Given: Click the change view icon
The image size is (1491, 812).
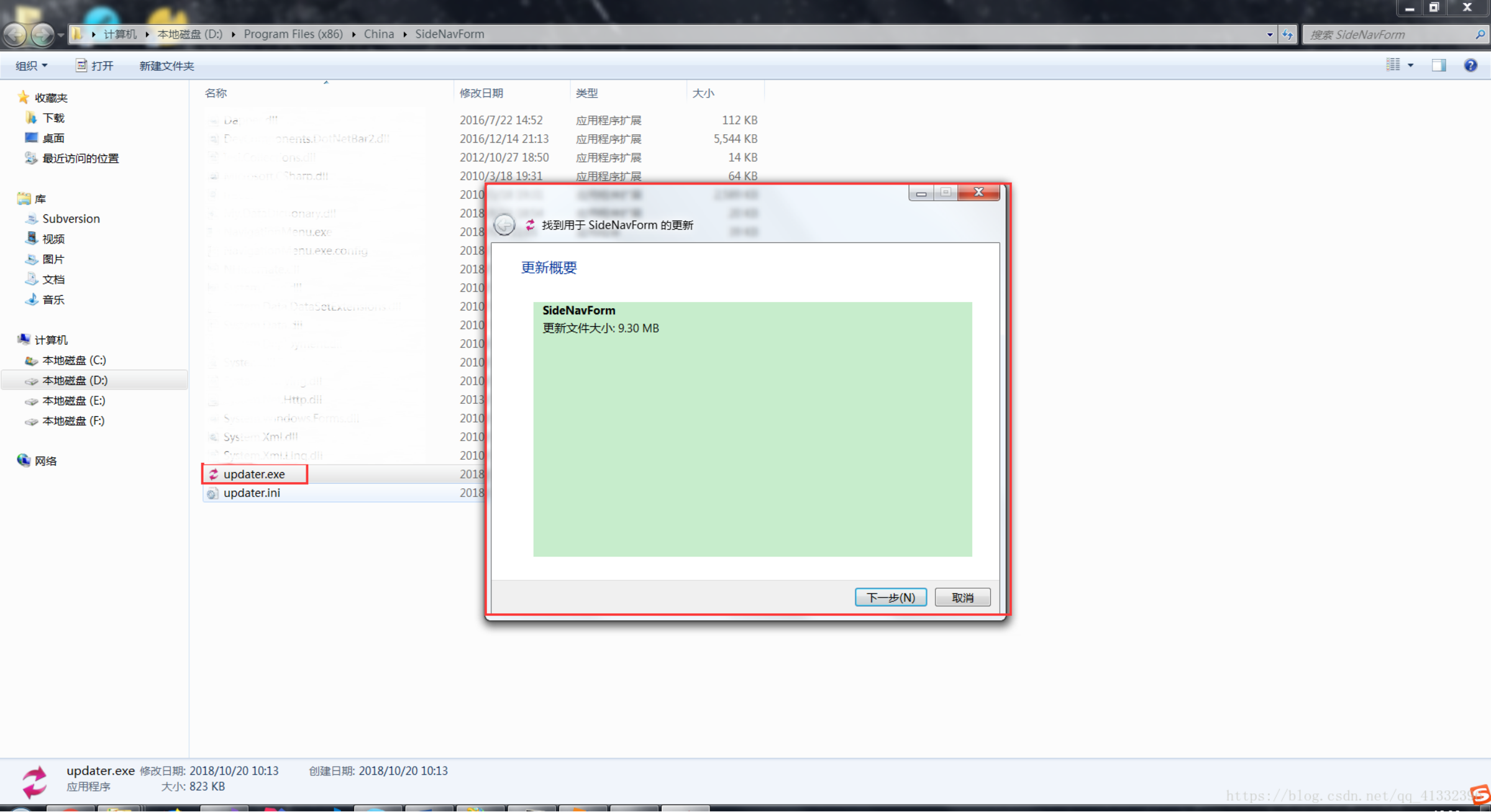Looking at the screenshot, I should [x=1393, y=65].
